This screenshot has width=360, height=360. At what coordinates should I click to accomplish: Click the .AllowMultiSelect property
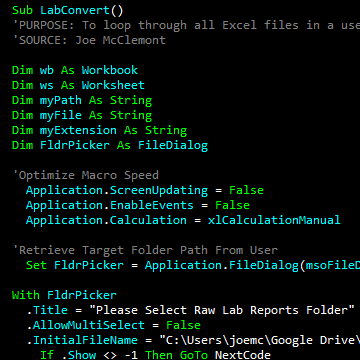point(86,325)
